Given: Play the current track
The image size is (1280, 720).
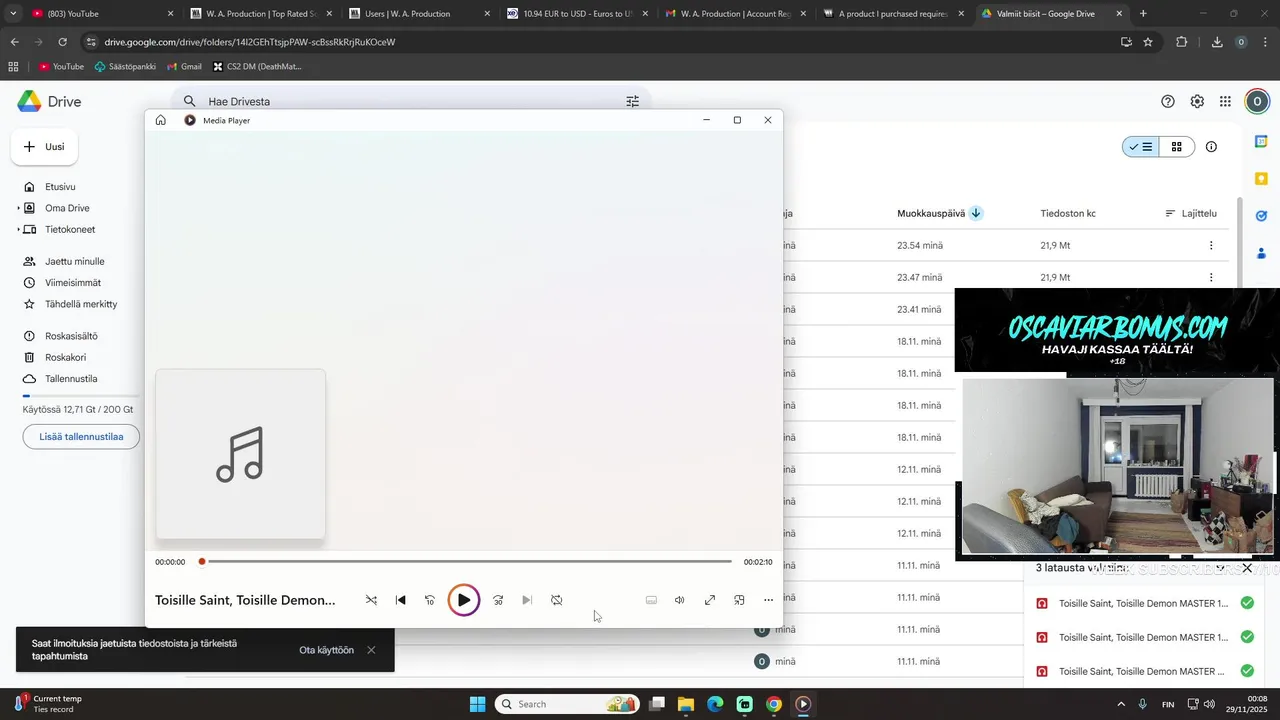Looking at the screenshot, I should click(463, 600).
